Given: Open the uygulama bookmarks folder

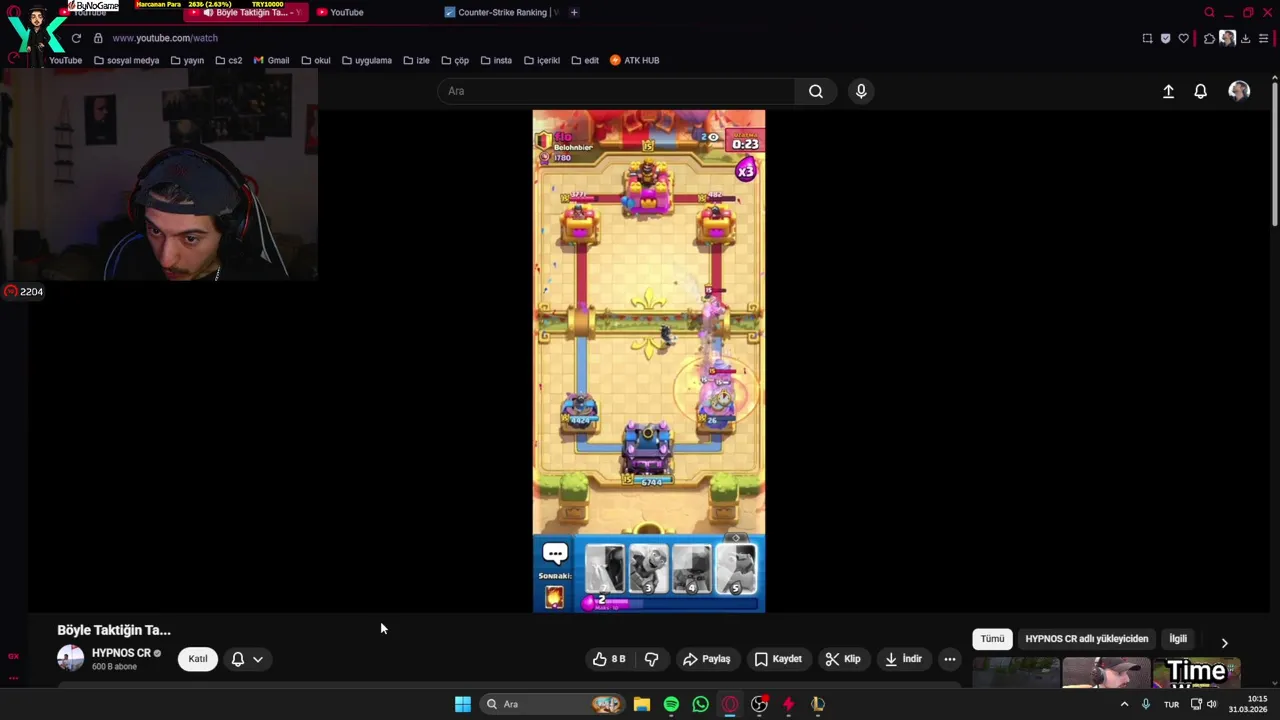Looking at the screenshot, I should (366, 60).
